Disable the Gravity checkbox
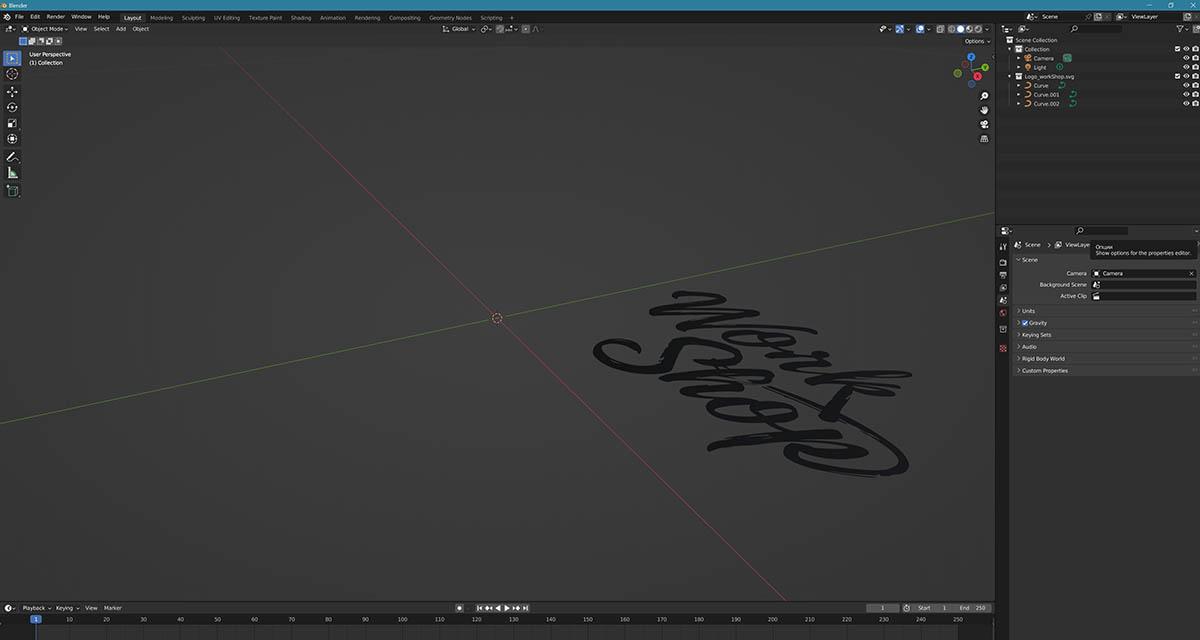The width and height of the screenshot is (1200, 640). coord(1026,323)
